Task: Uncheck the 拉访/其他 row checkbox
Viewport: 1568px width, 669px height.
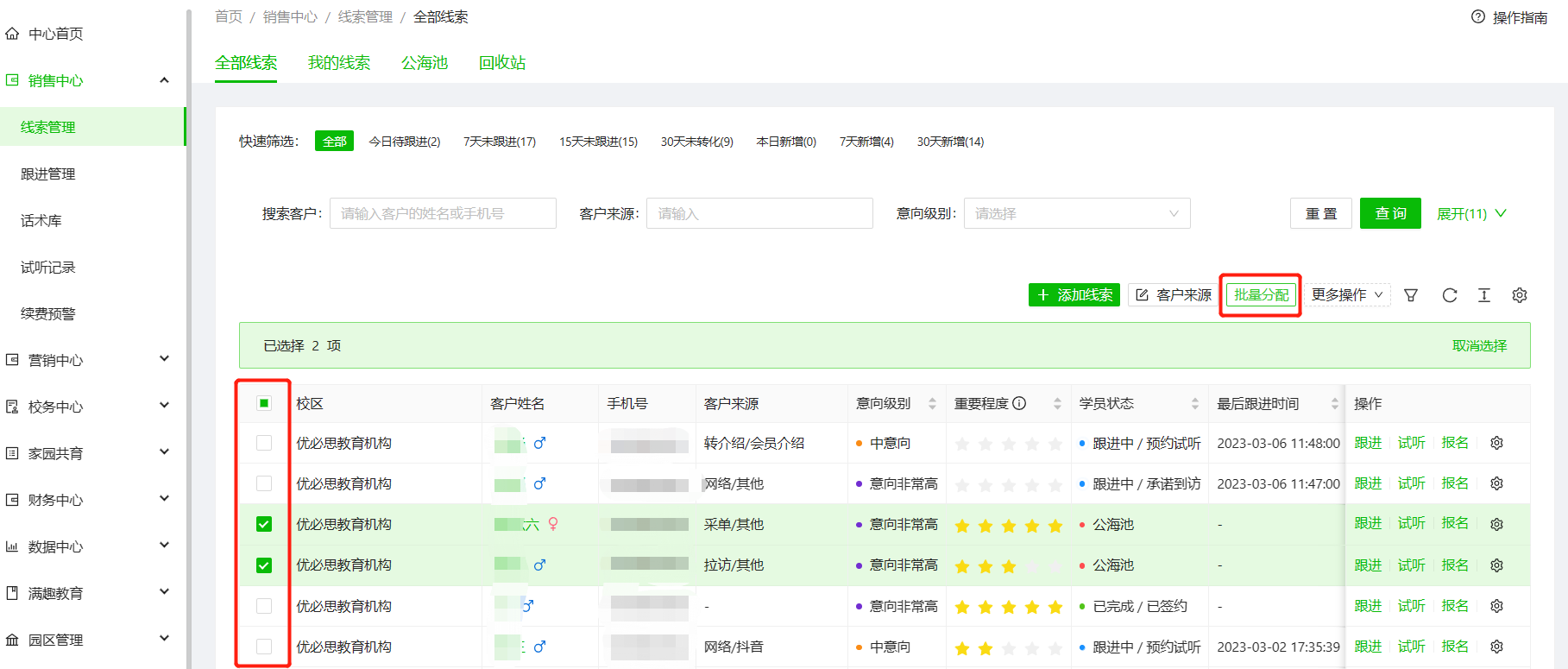Action: coord(264,565)
